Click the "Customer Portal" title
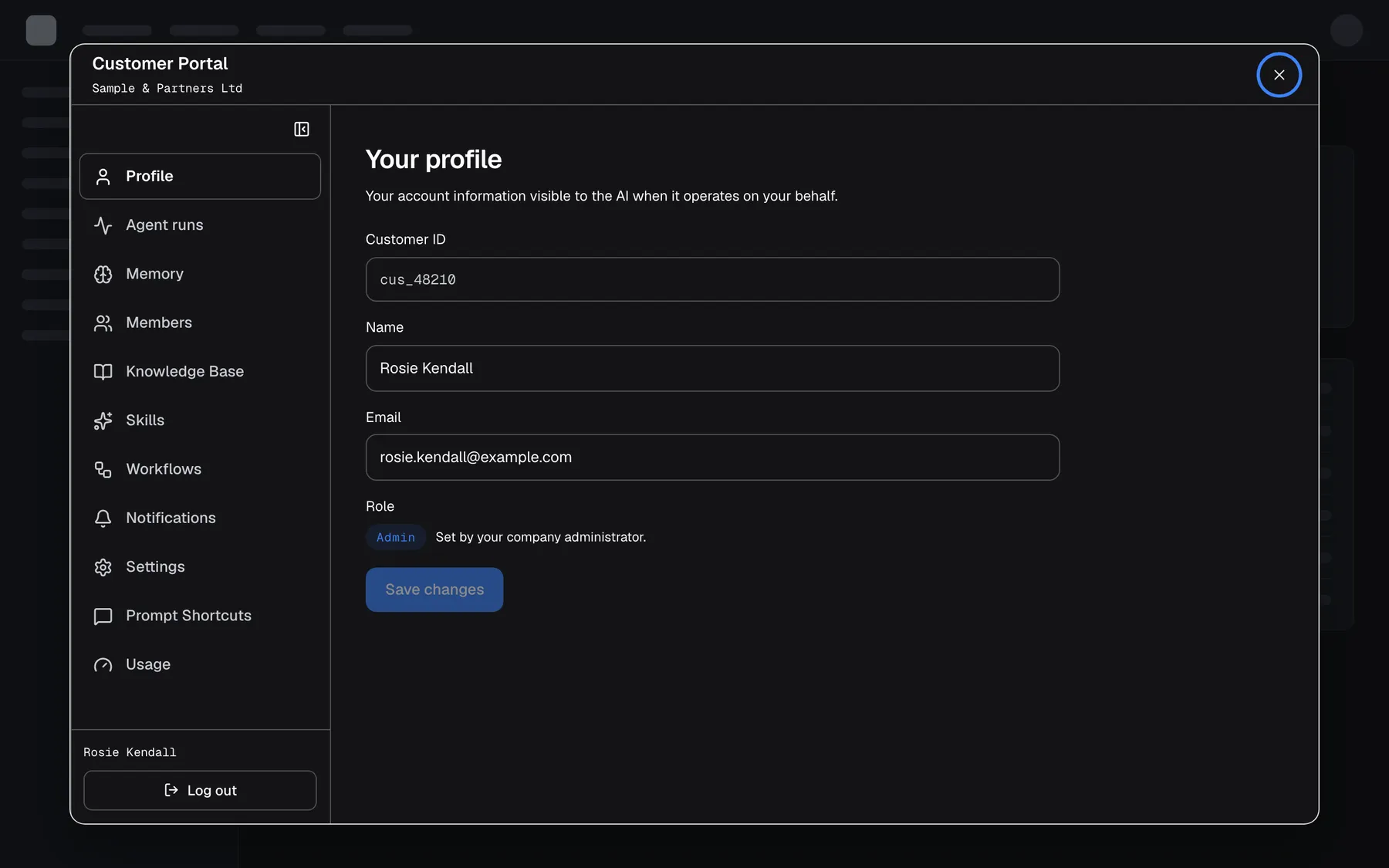 [x=160, y=63]
